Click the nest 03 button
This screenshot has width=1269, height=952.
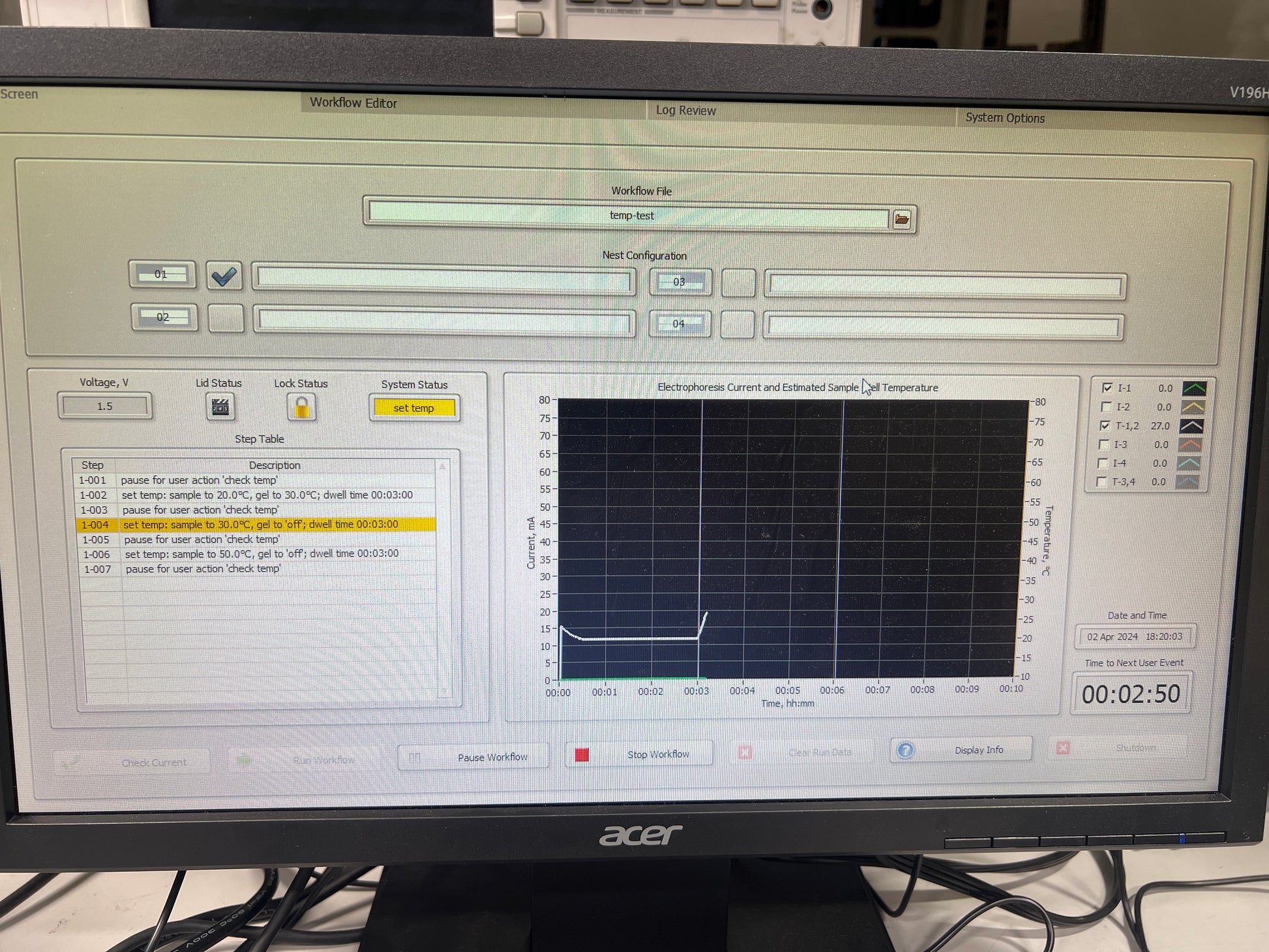[x=679, y=282]
